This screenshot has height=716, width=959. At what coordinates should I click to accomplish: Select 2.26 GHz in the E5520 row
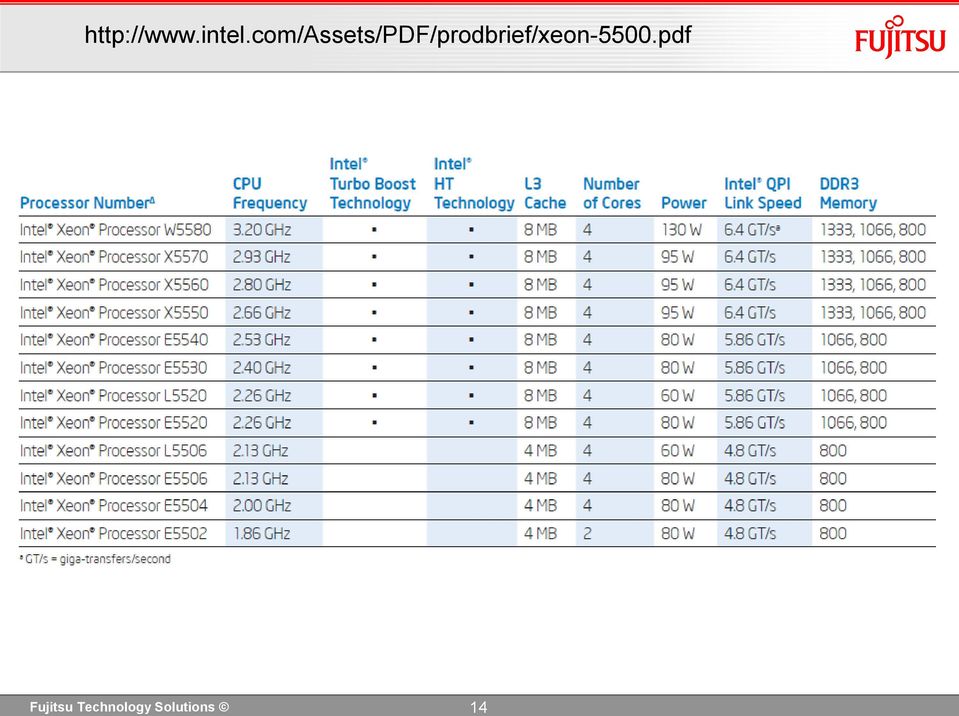click(262, 423)
